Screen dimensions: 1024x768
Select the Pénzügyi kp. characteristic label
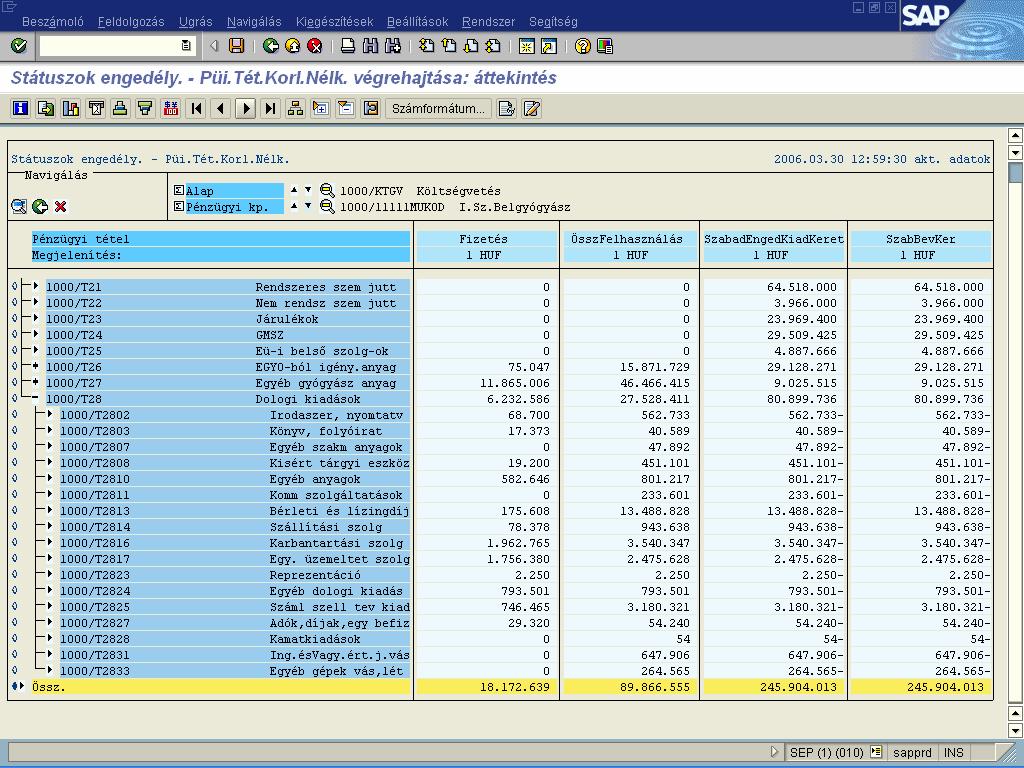tap(234, 207)
